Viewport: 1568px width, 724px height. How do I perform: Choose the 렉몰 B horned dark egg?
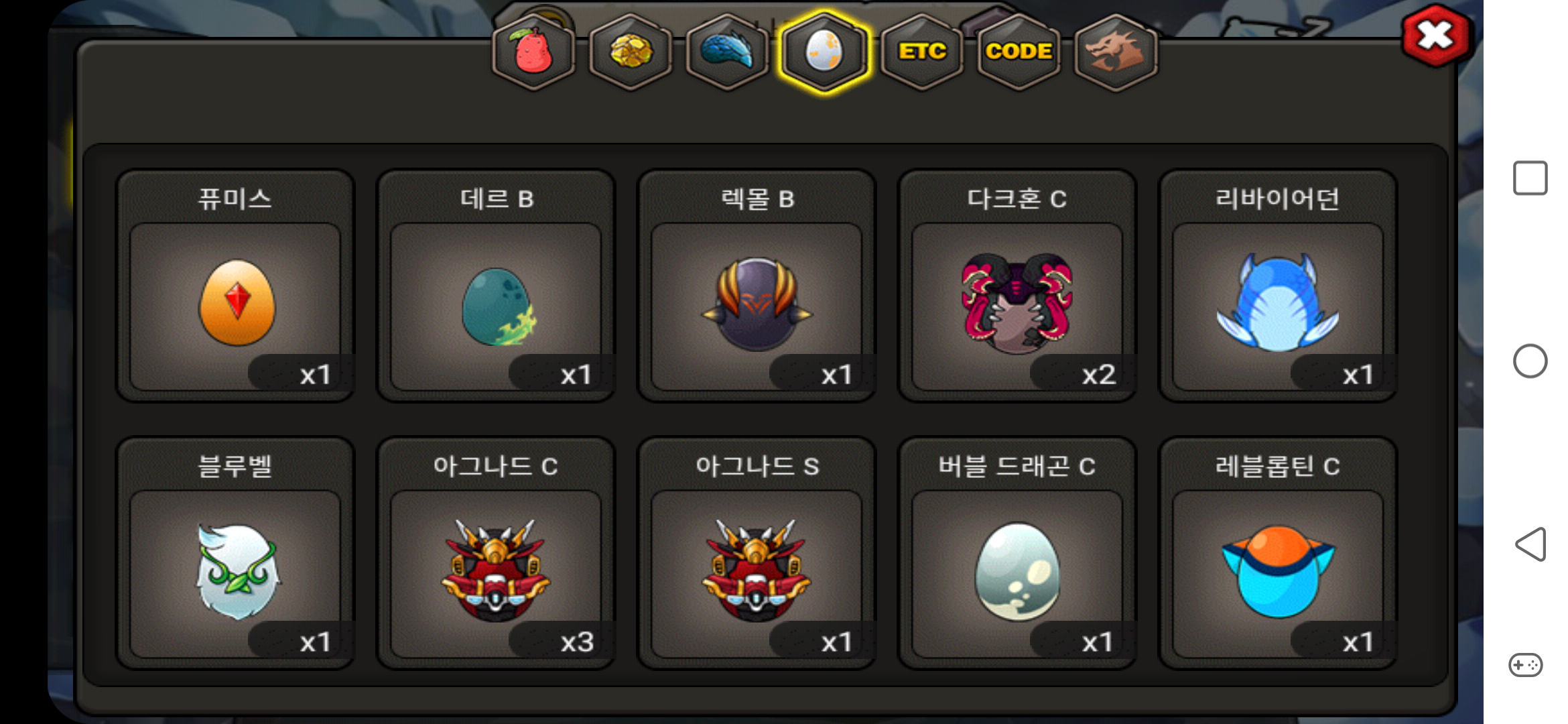(x=757, y=286)
